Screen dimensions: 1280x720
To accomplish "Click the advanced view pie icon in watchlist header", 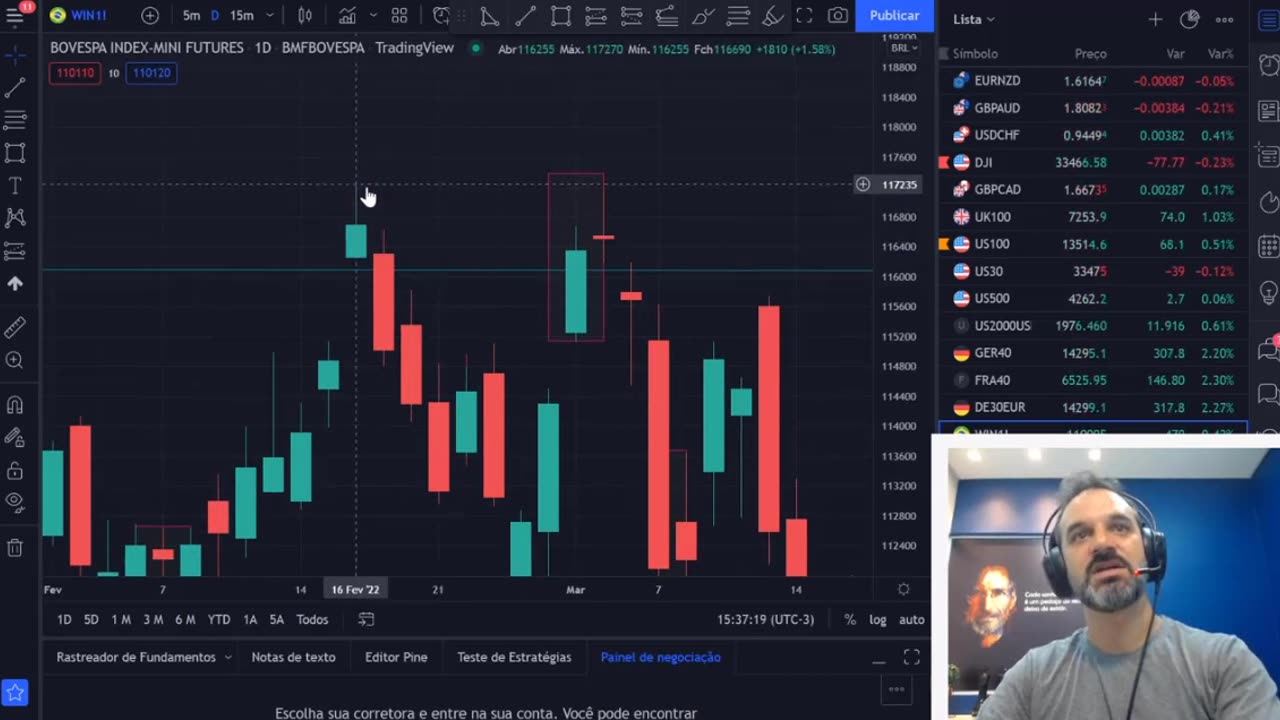I will coord(1189,19).
